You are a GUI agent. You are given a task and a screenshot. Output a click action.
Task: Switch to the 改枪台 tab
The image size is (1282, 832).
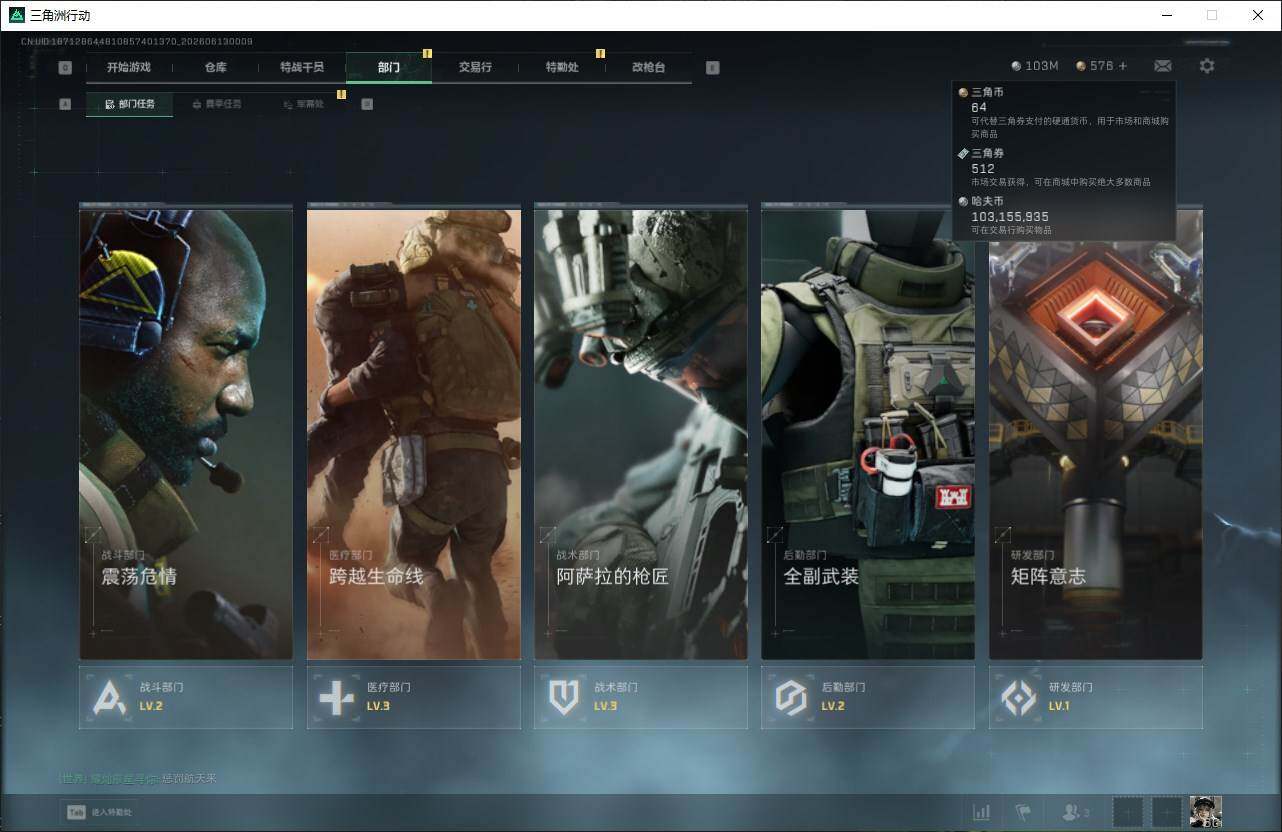coord(648,67)
